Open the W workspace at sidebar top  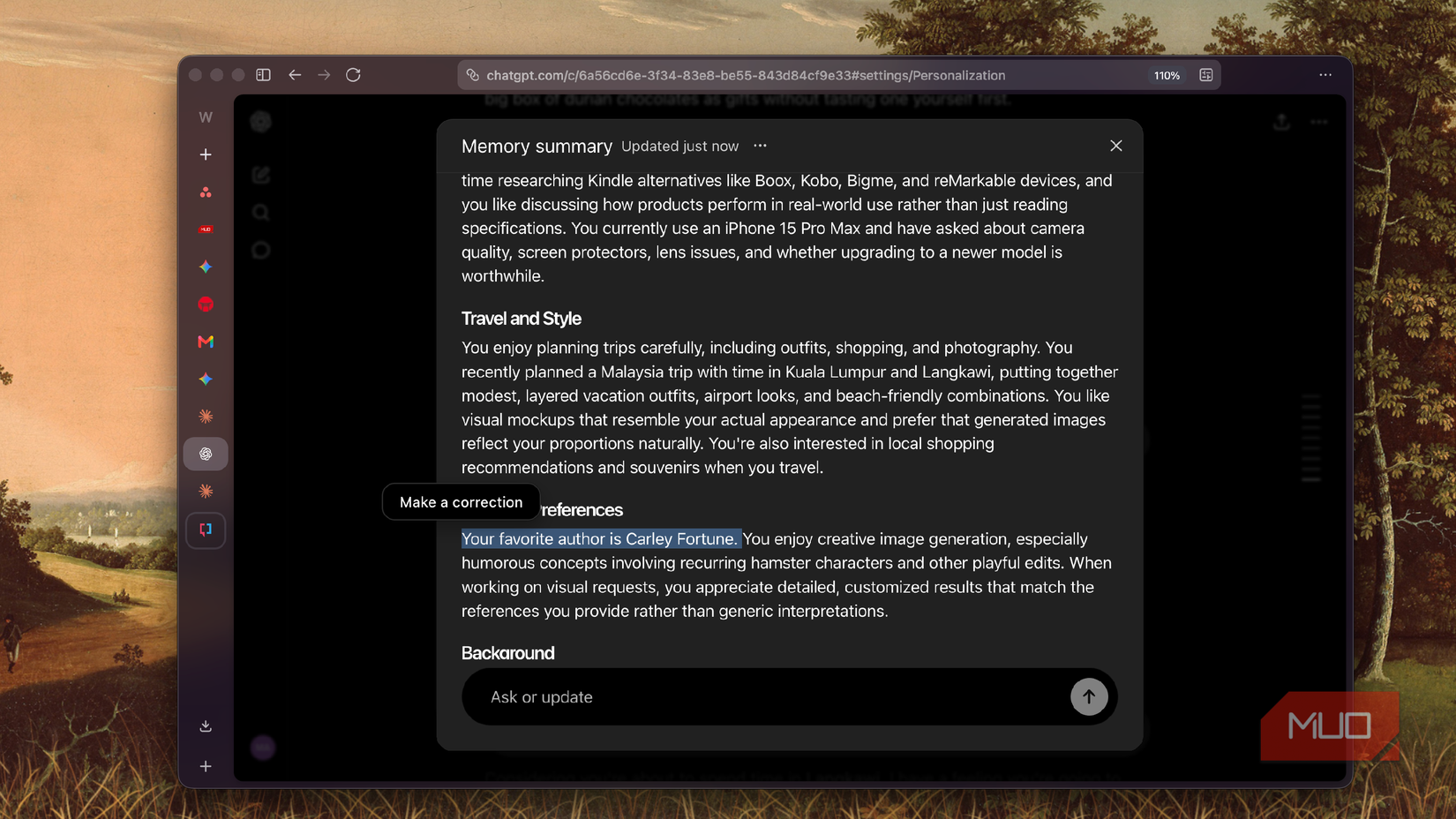point(206,116)
